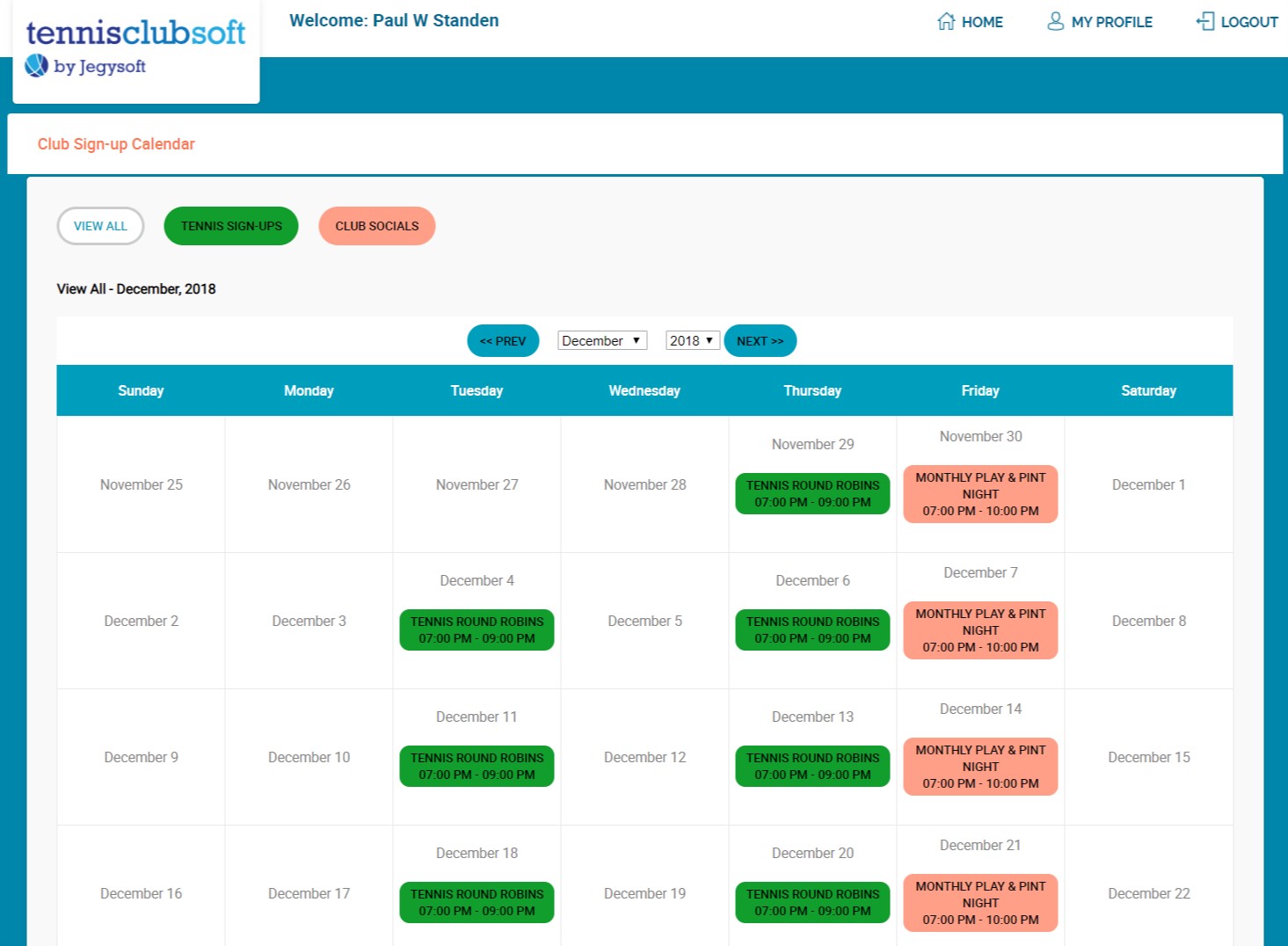Show all events with View All filter
This screenshot has height=946, width=1288.
click(x=100, y=226)
